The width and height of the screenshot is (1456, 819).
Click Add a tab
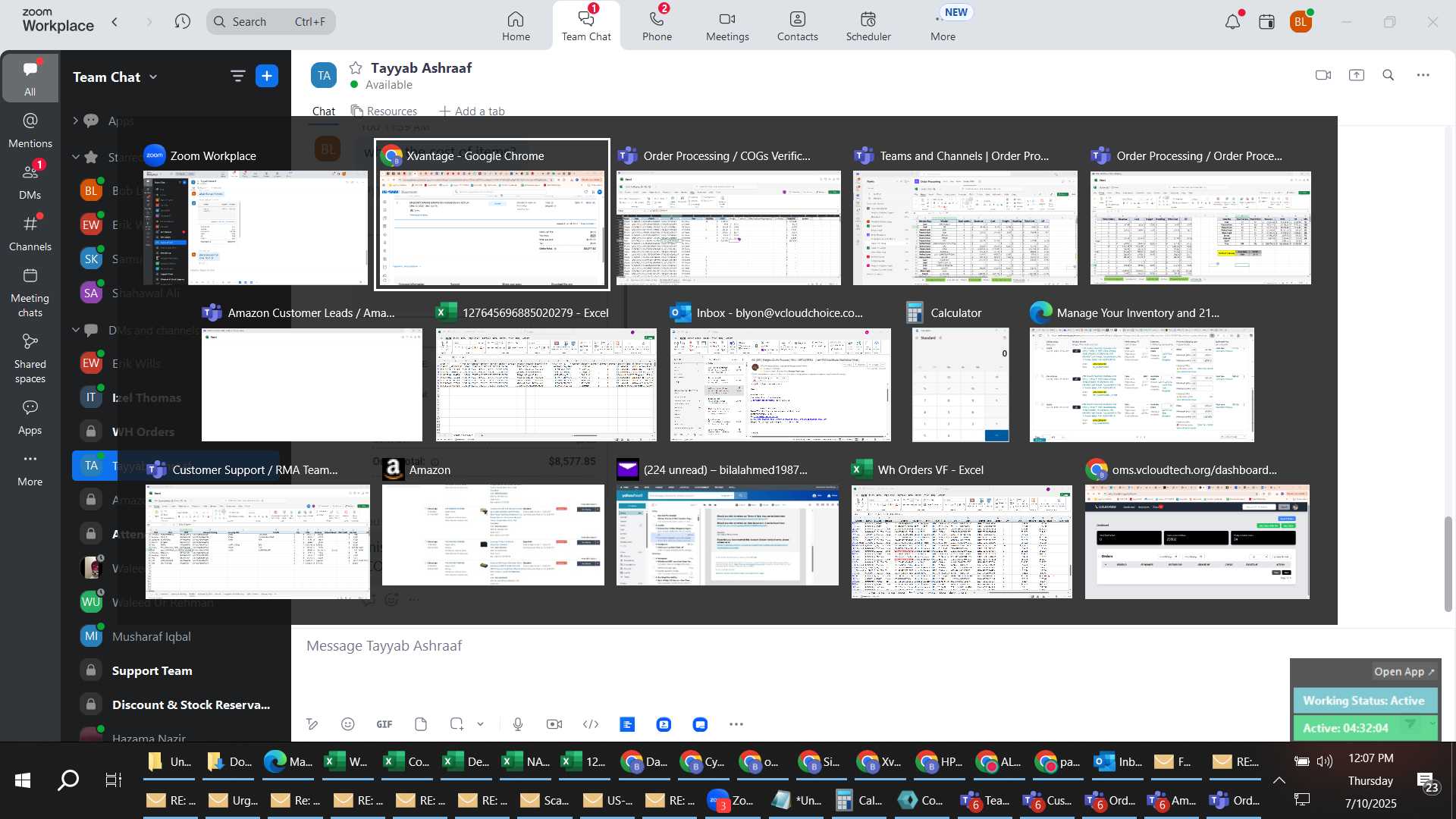tap(472, 111)
